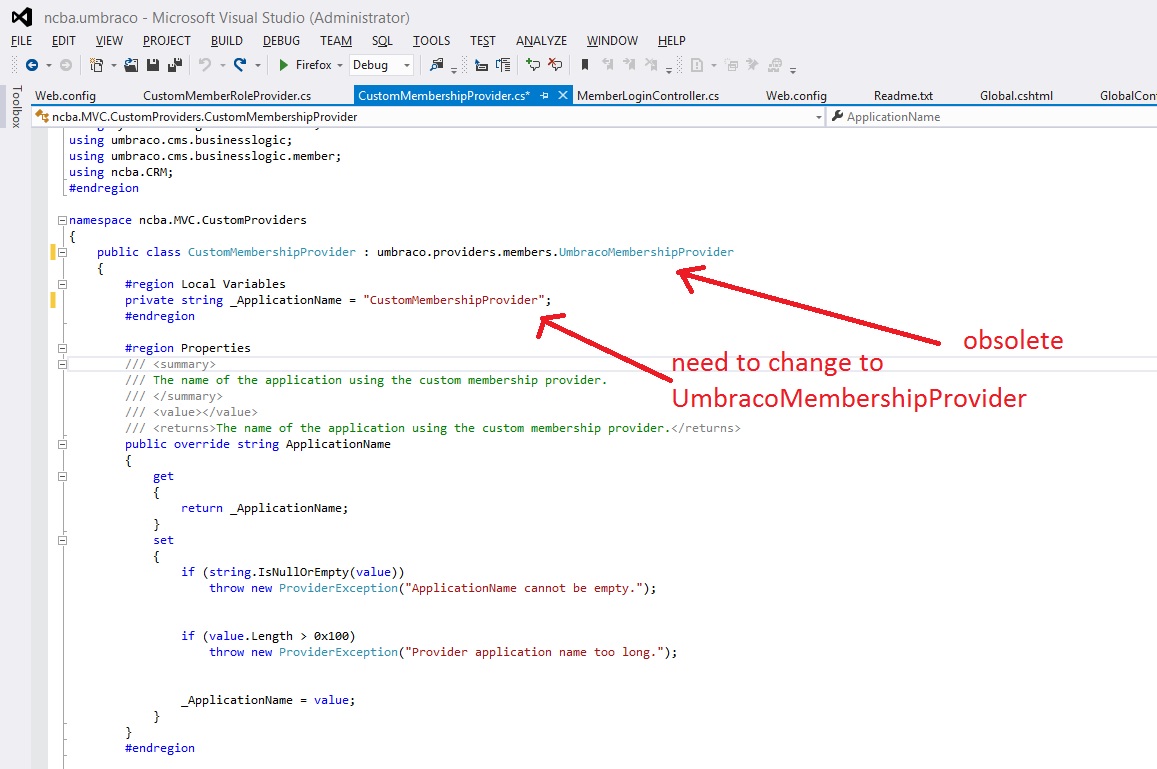Viewport: 1157px width, 769px height.
Task: Click the greyed clear bookmarks icon
Action: point(651,65)
